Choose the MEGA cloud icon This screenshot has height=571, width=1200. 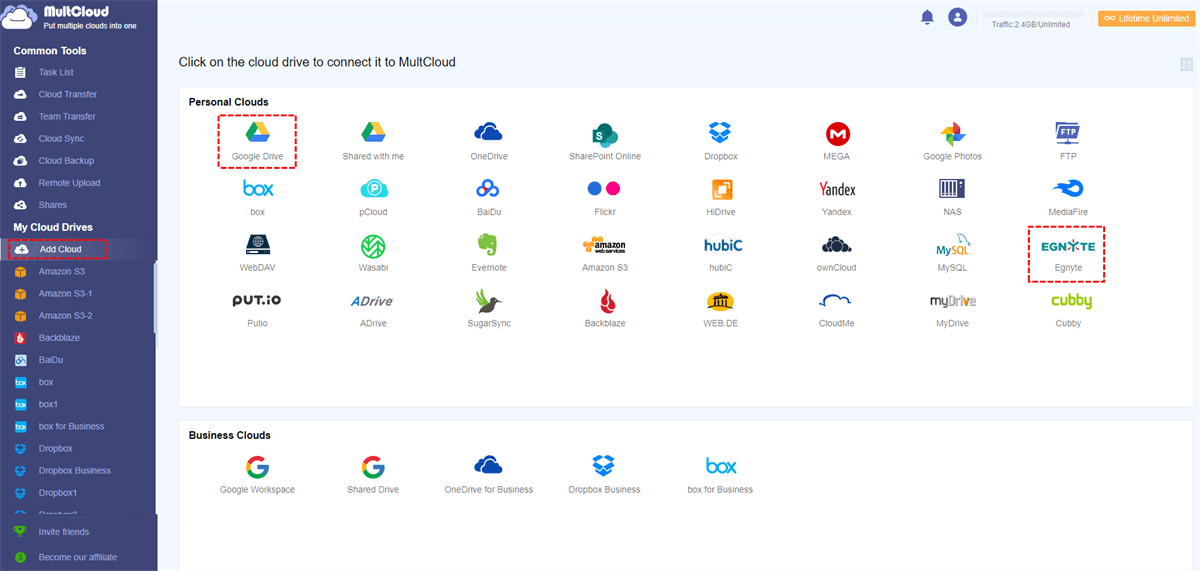tap(837, 133)
